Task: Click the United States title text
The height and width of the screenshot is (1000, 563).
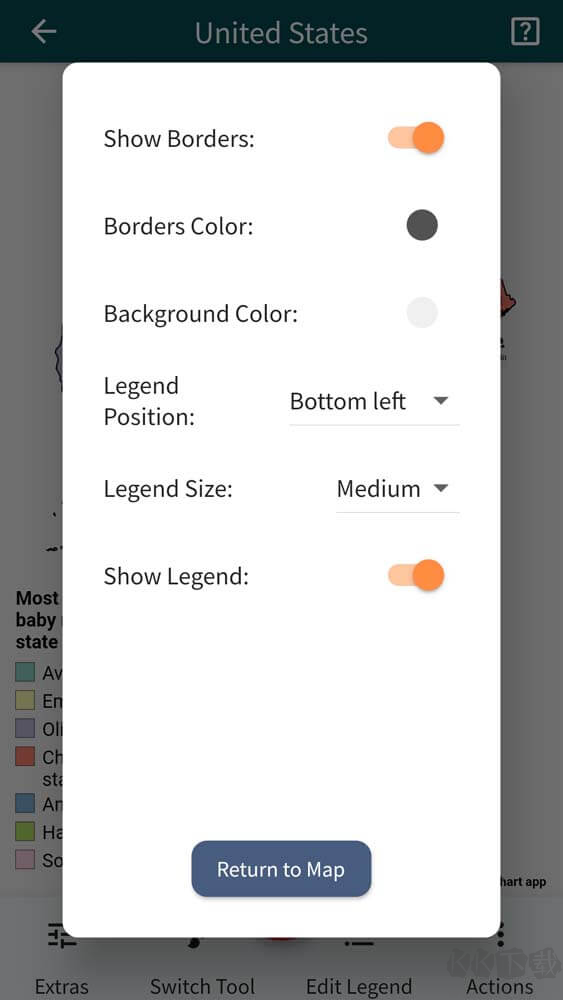Action: pos(281,33)
